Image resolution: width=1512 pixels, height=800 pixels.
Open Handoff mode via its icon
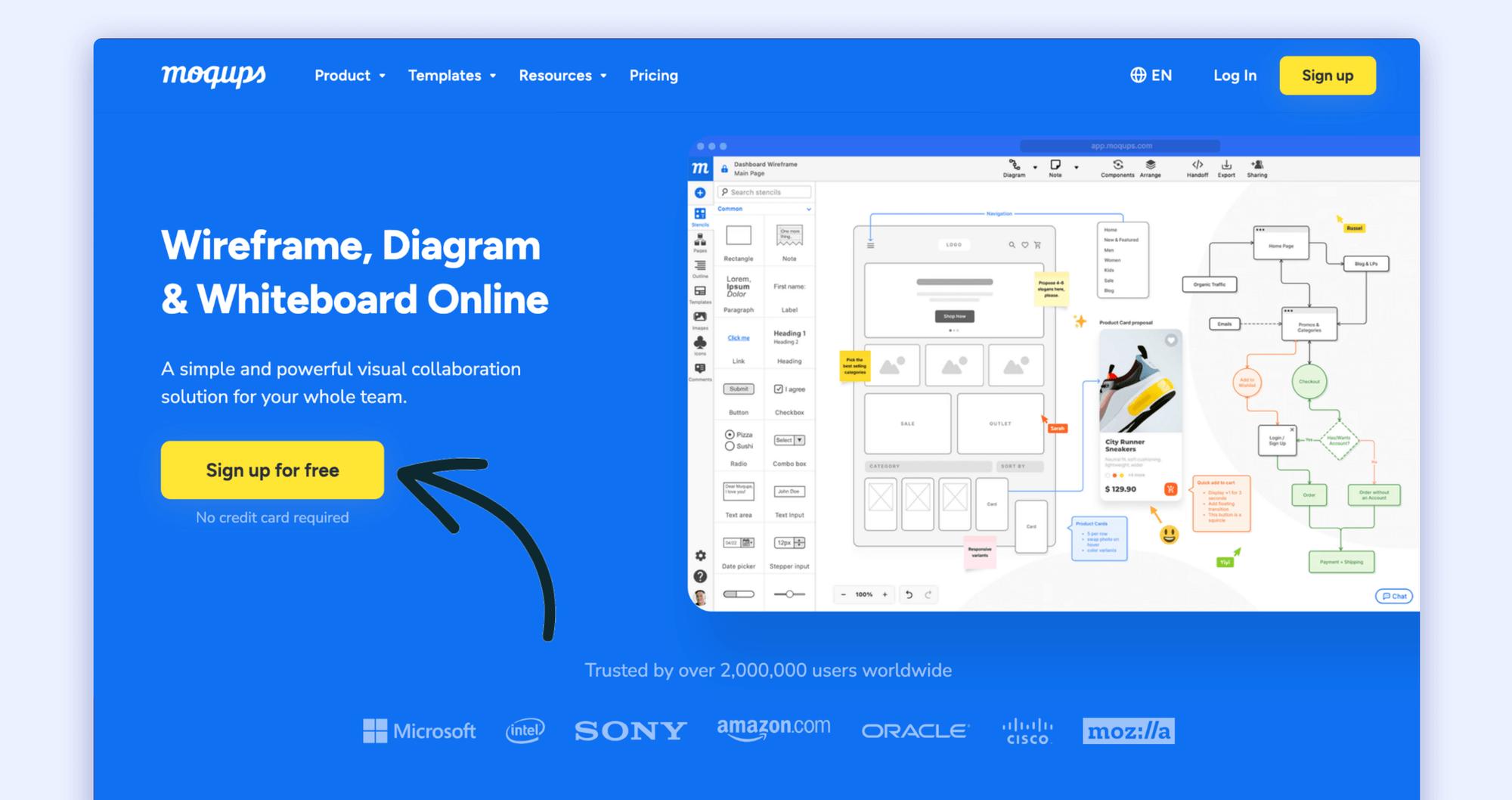point(1198,165)
